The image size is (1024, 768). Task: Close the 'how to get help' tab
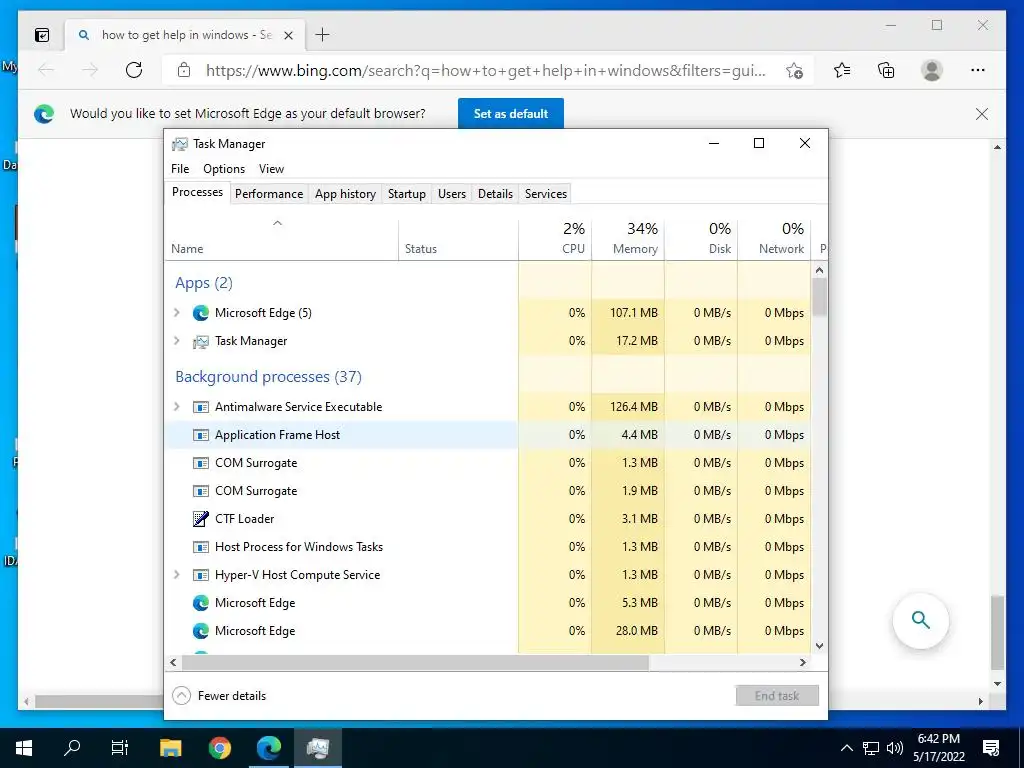click(288, 35)
